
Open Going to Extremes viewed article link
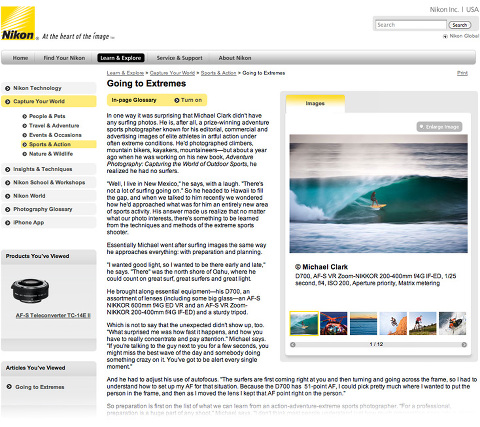[x=40, y=387]
